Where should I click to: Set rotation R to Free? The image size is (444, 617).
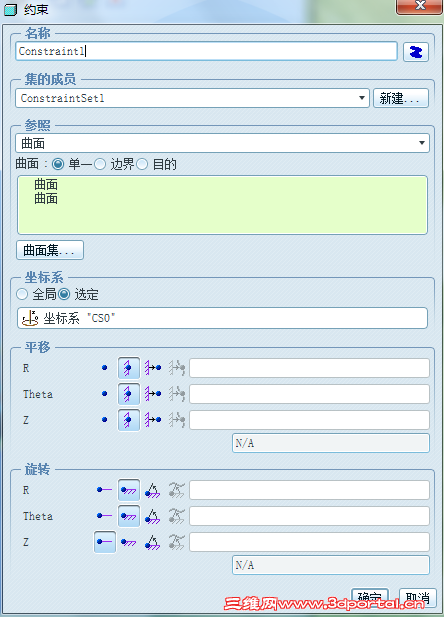click(x=104, y=490)
